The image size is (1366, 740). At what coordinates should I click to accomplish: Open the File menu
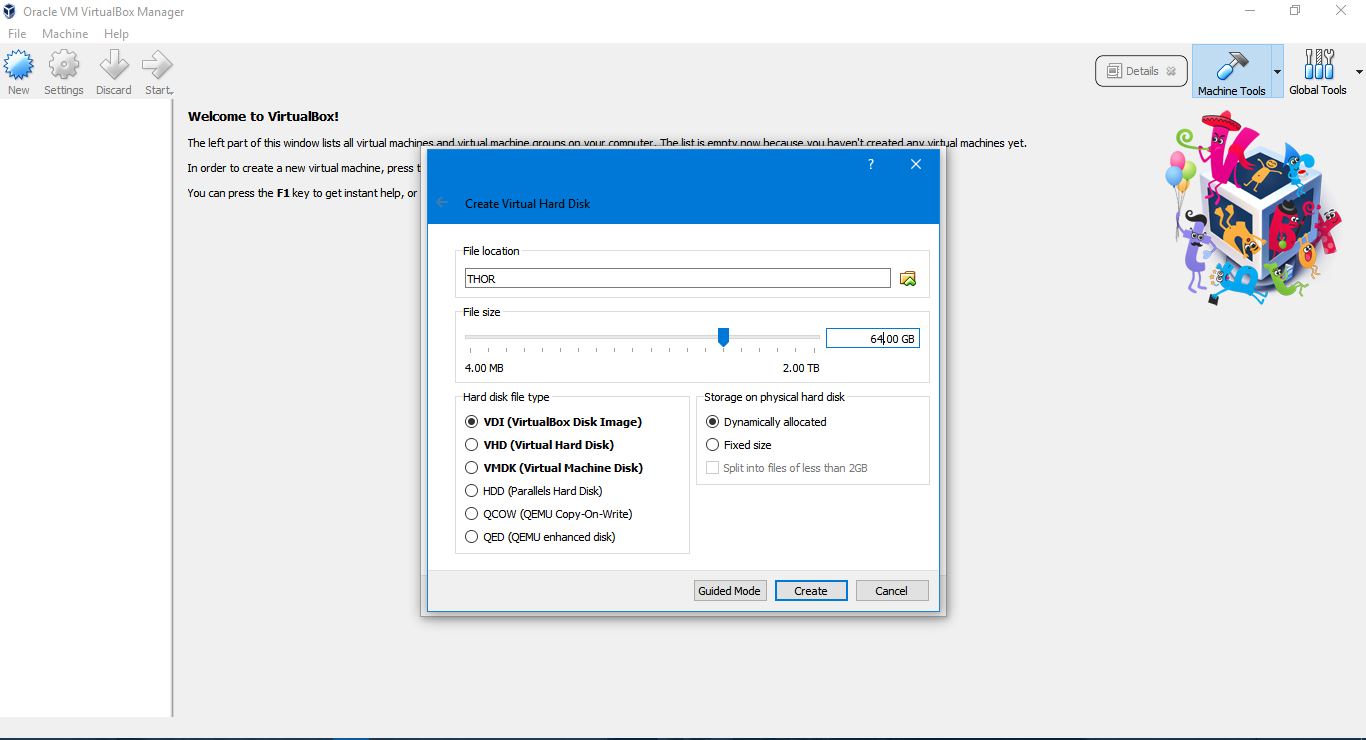point(17,34)
